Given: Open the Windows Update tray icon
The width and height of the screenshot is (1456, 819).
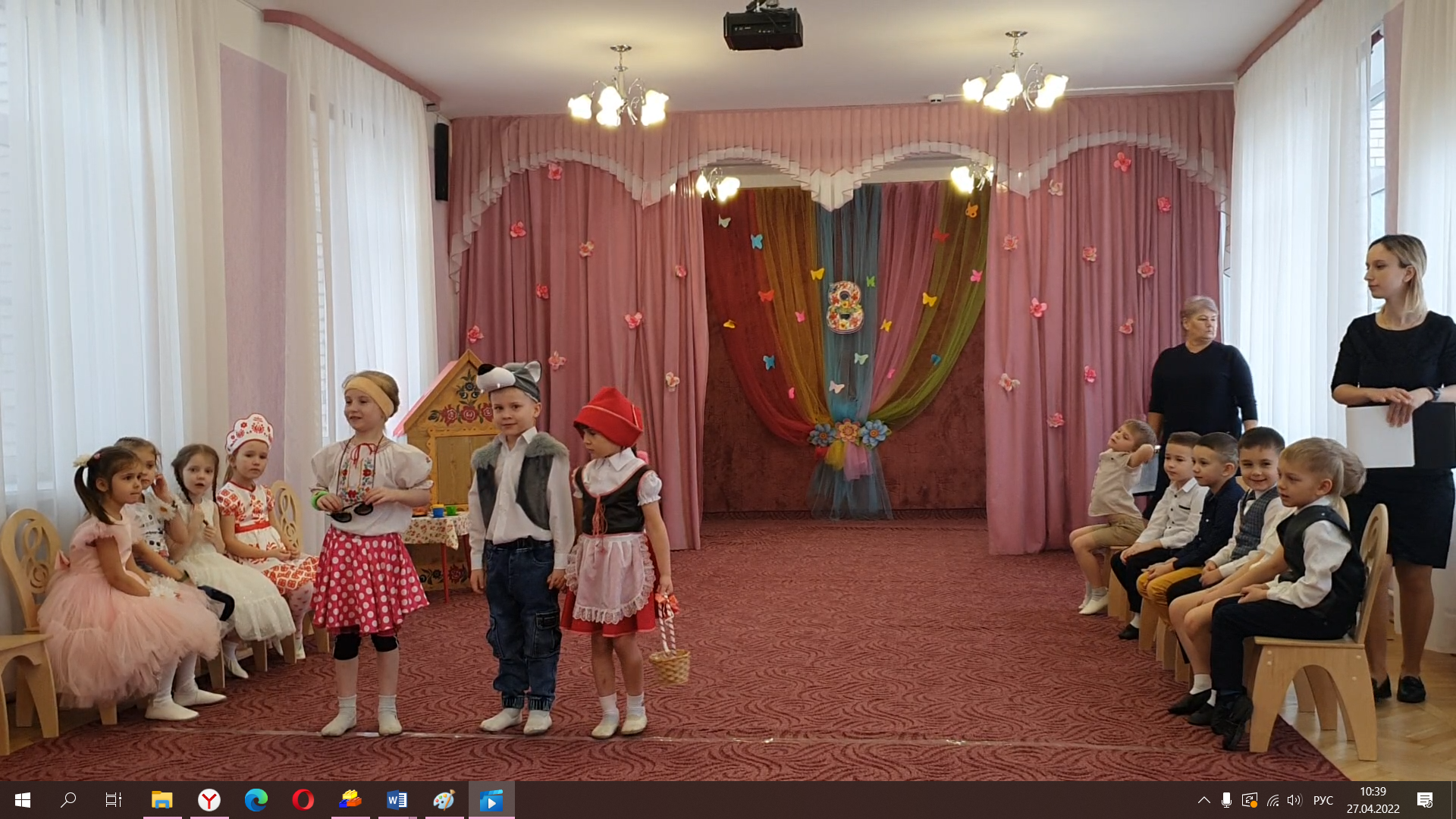Looking at the screenshot, I should (x=1250, y=800).
